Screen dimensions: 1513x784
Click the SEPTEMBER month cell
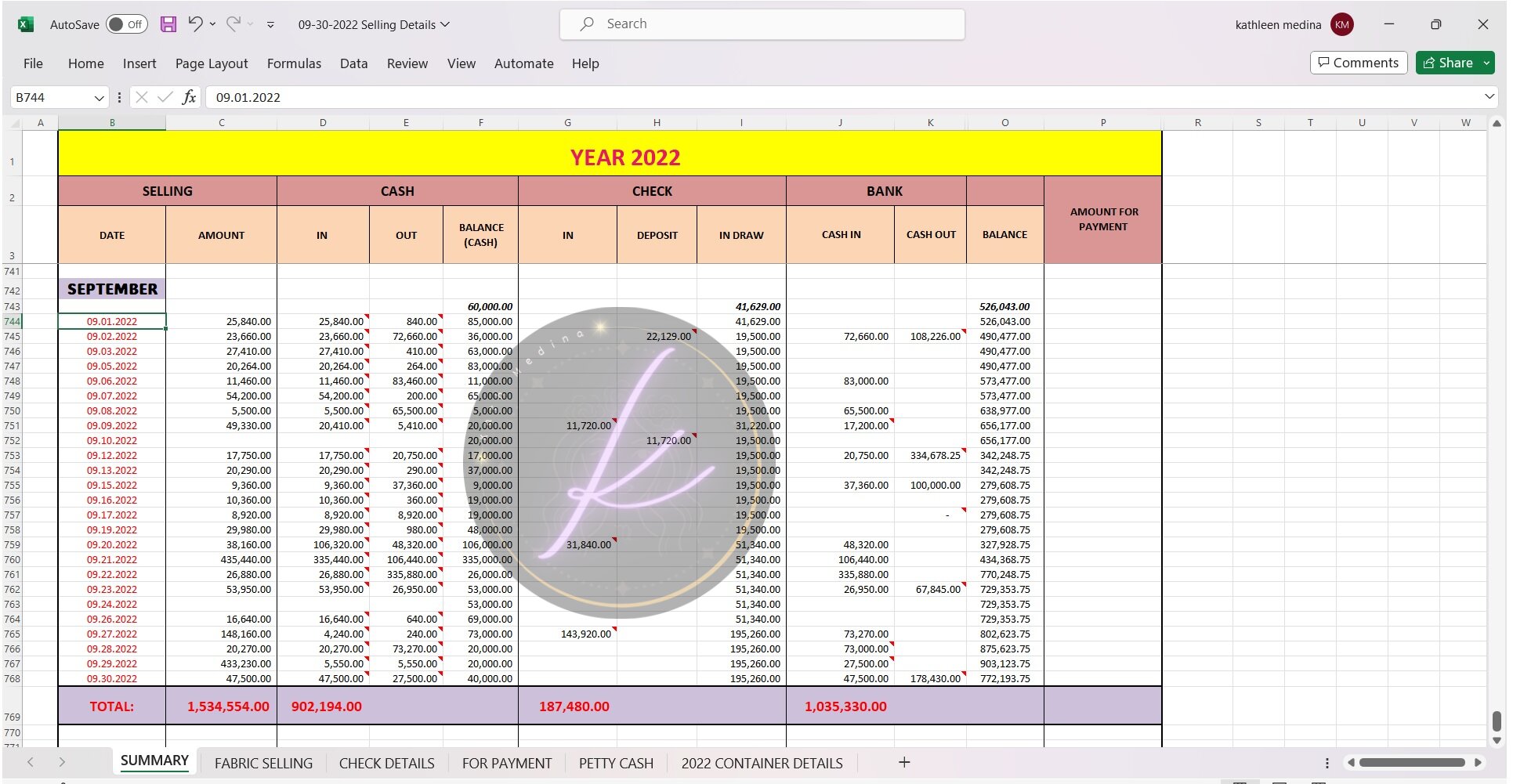click(112, 289)
